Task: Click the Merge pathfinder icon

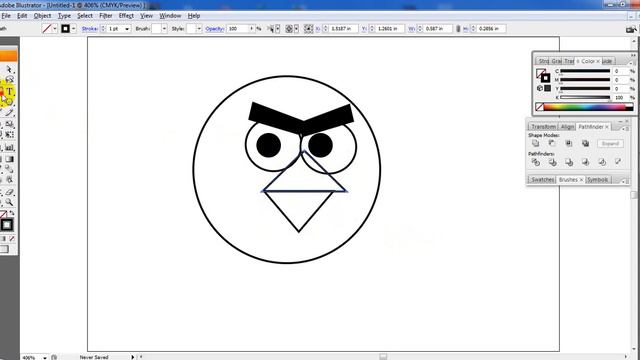Action: click(x=569, y=162)
